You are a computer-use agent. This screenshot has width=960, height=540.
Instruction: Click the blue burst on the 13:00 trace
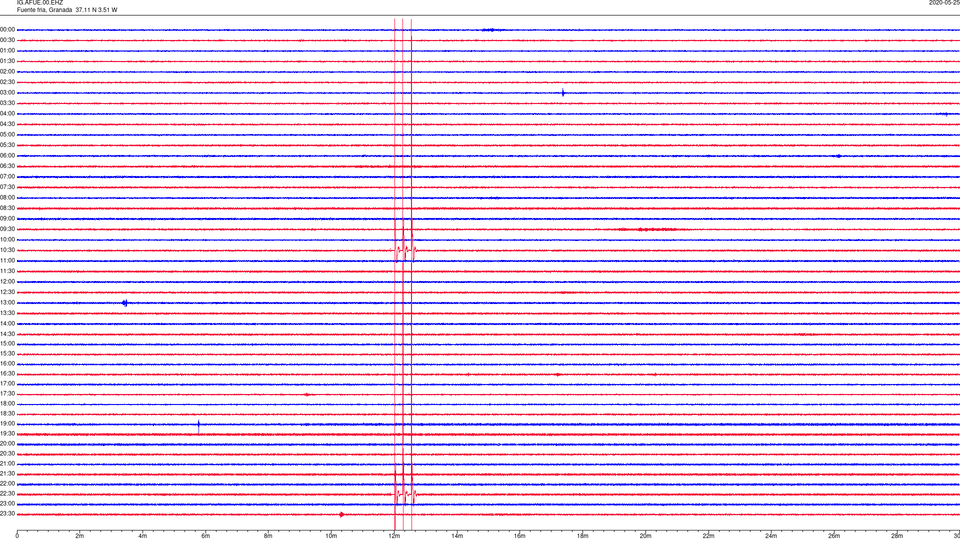(125, 303)
